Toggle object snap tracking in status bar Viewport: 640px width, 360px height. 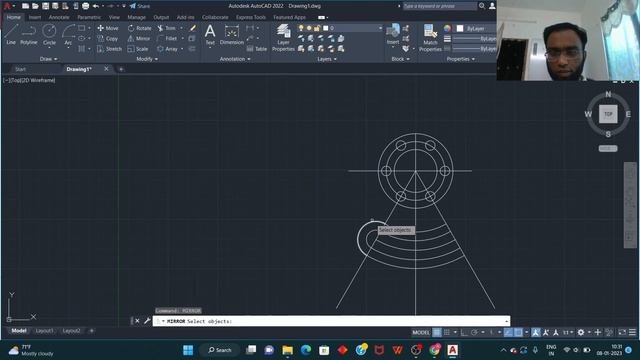(508, 332)
